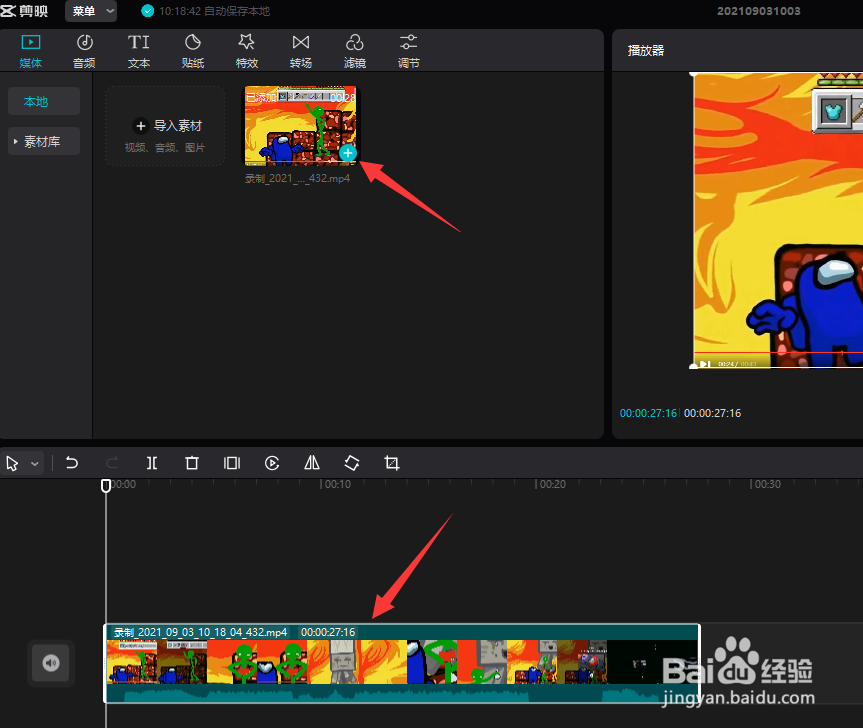863x728 pixels.
Task: Select the imported video thumbnail
Action: [301, 125]
